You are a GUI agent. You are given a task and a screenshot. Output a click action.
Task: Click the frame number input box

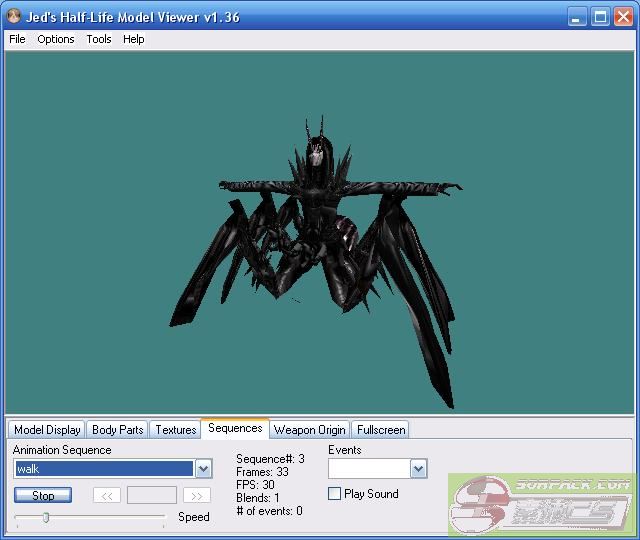pyautogui.click(x=152, y=495)
